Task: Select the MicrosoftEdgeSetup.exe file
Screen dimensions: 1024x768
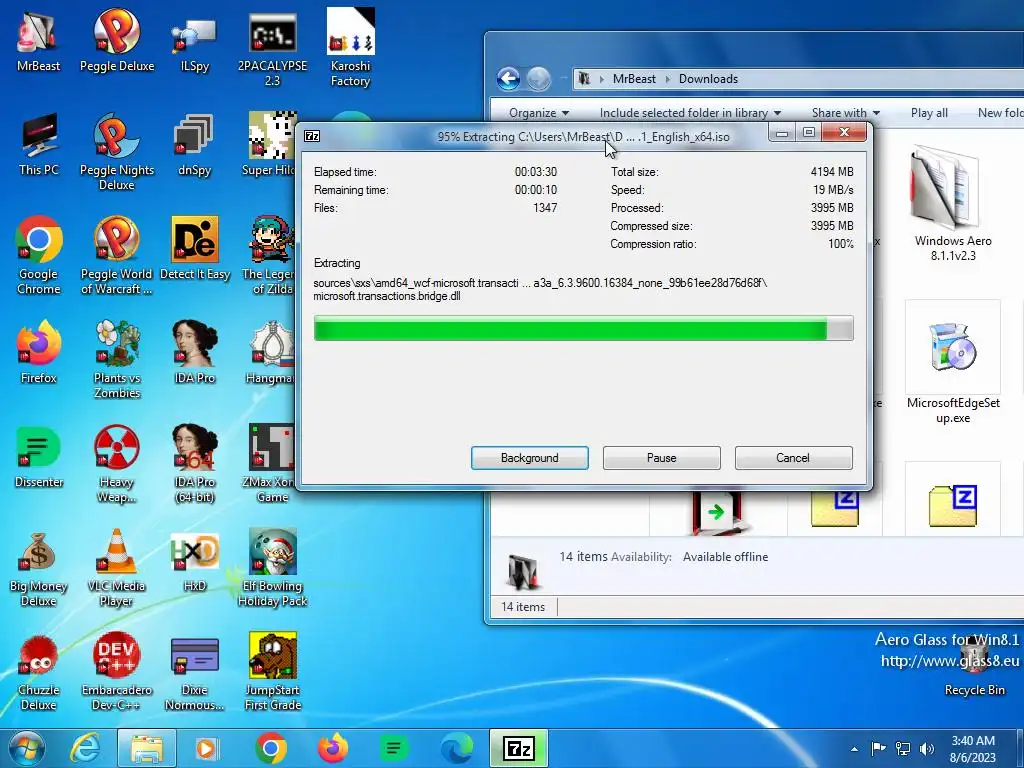Action: click(953, 364)
